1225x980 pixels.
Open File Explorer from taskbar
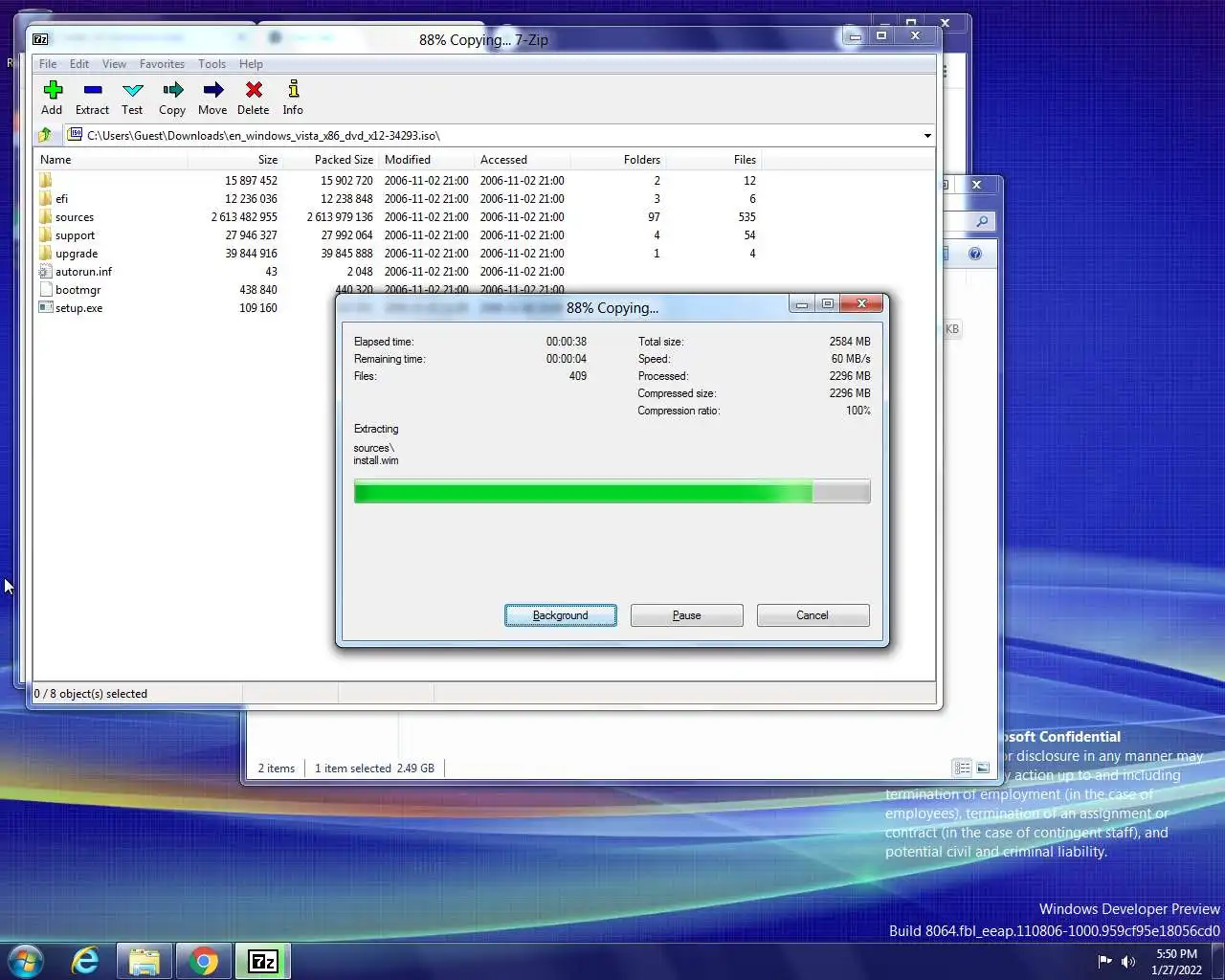click(145, 961)
